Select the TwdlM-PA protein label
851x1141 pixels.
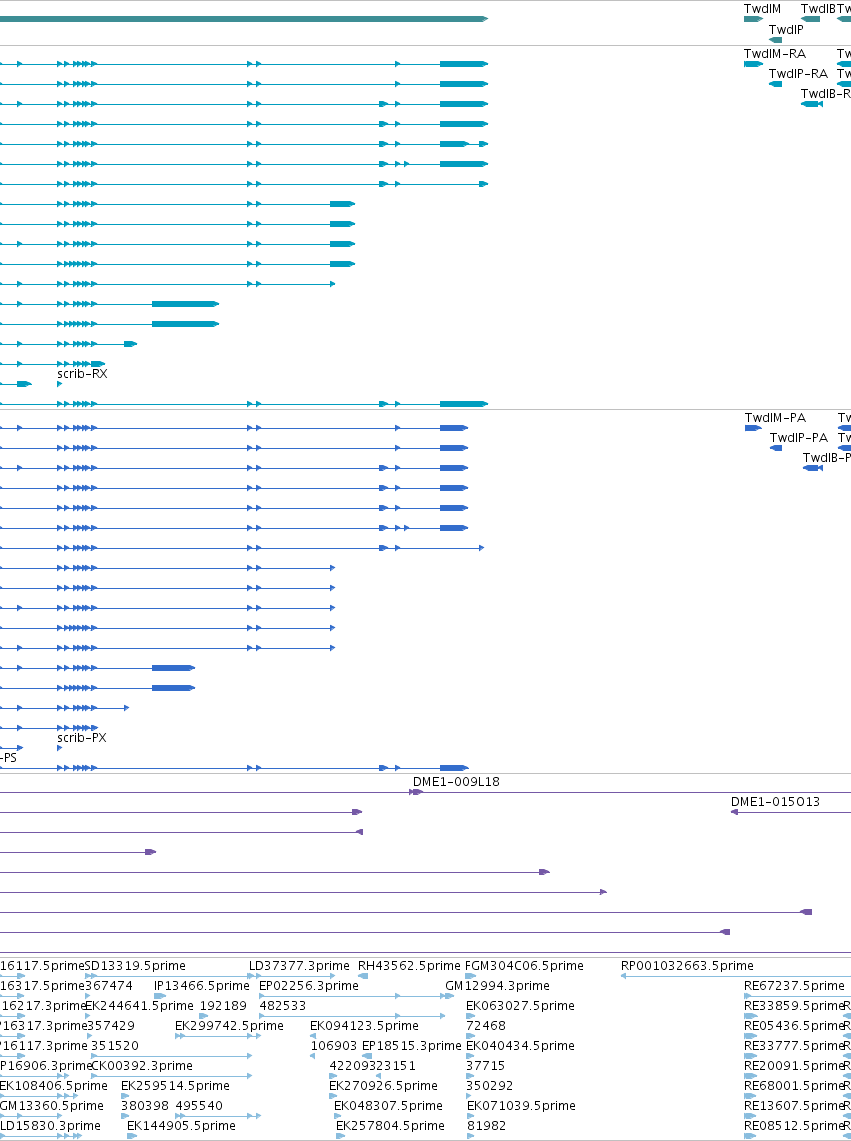pyautogui.click(x=775, y=418)
